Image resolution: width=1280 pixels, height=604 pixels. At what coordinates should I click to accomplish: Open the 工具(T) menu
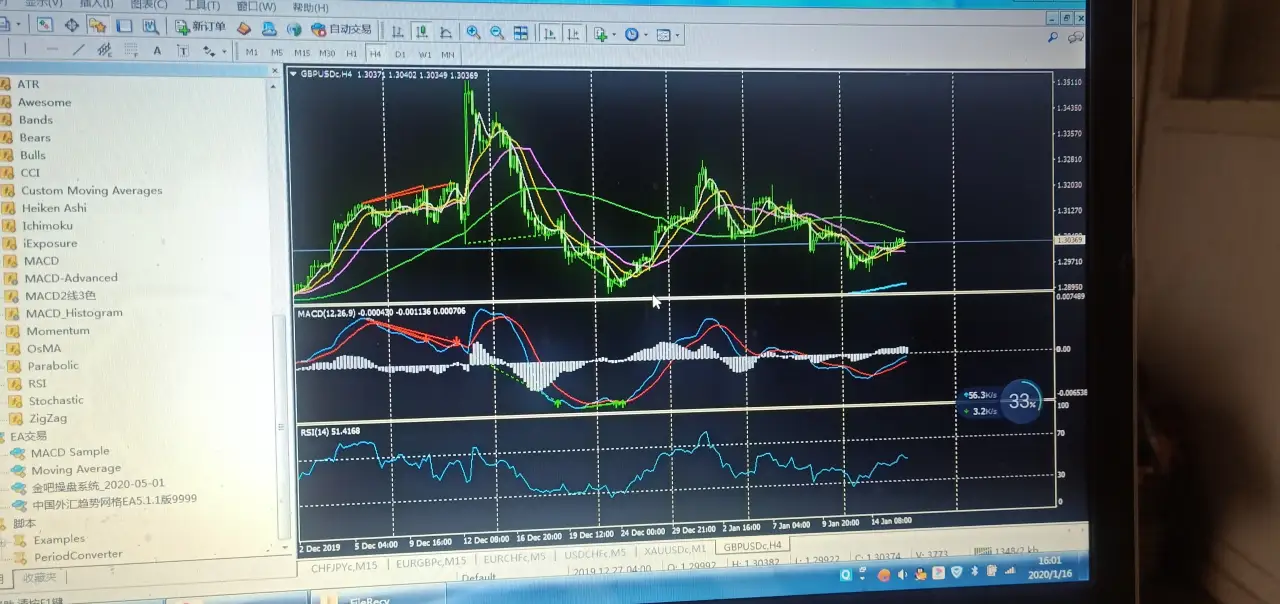(202, 6)
